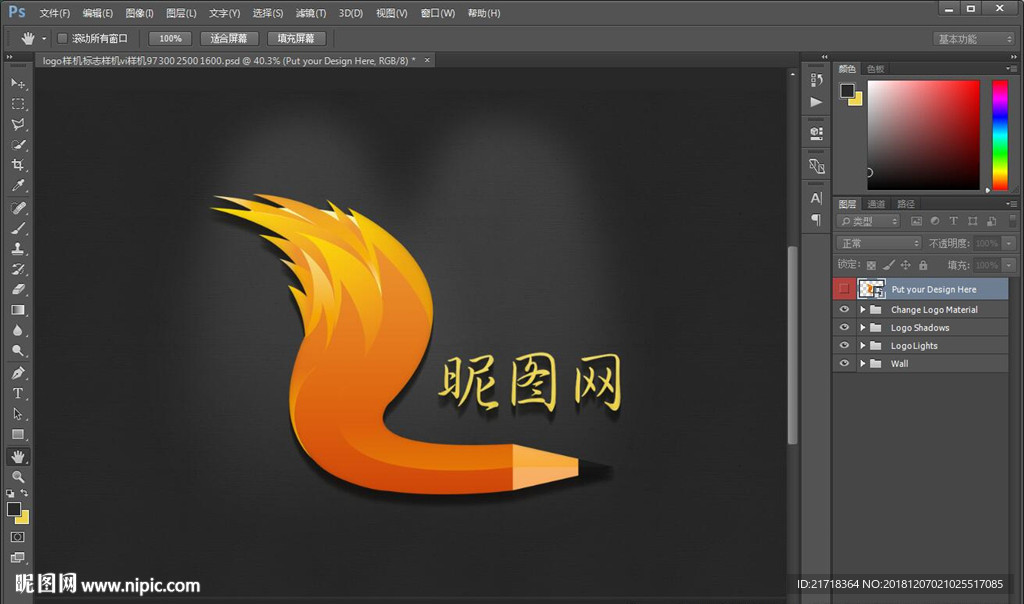The image size is (1024, 604).
Task: Open the History panel icon
Action: [816, 80]
